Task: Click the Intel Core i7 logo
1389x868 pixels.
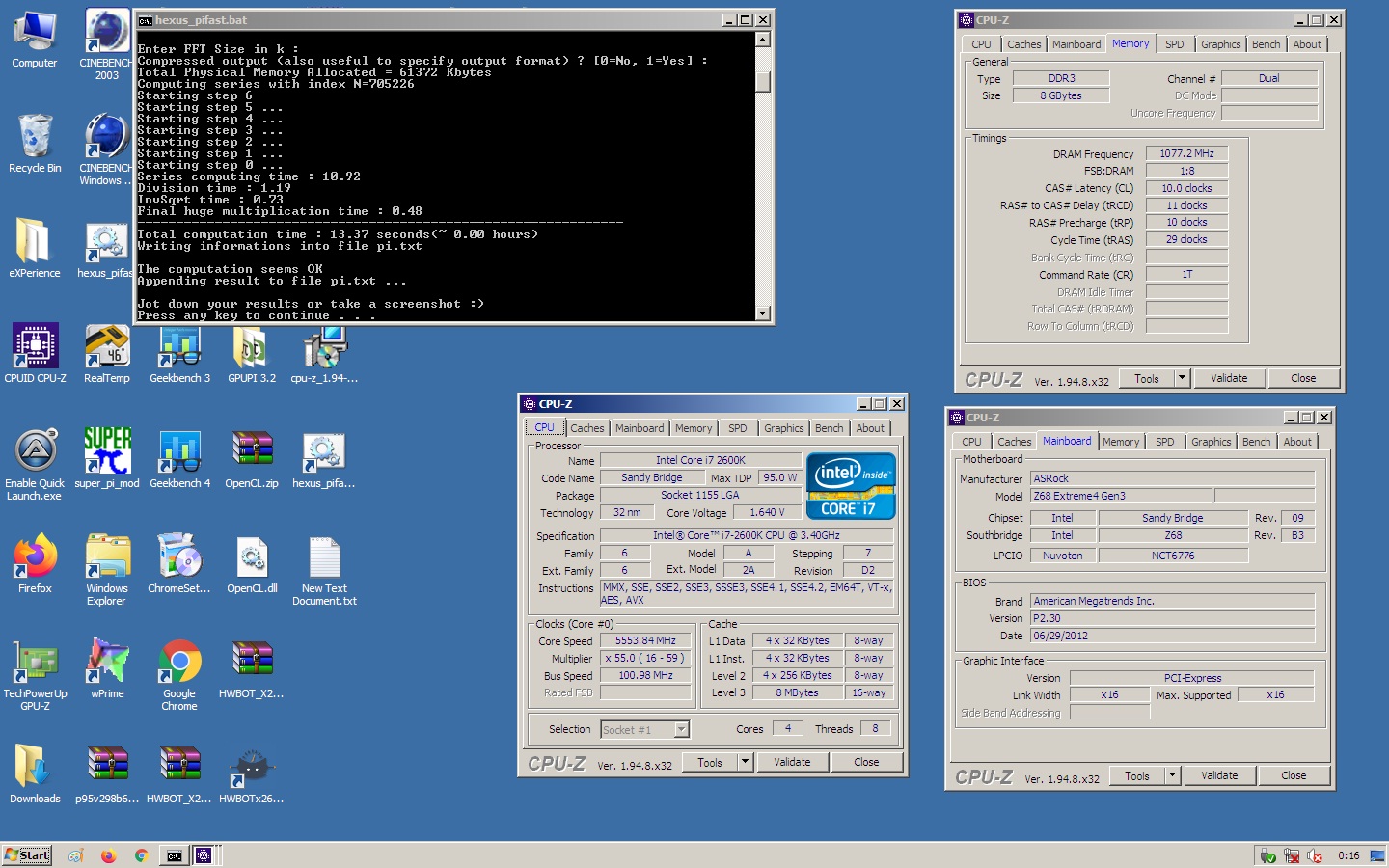Action: click(851, 485)
